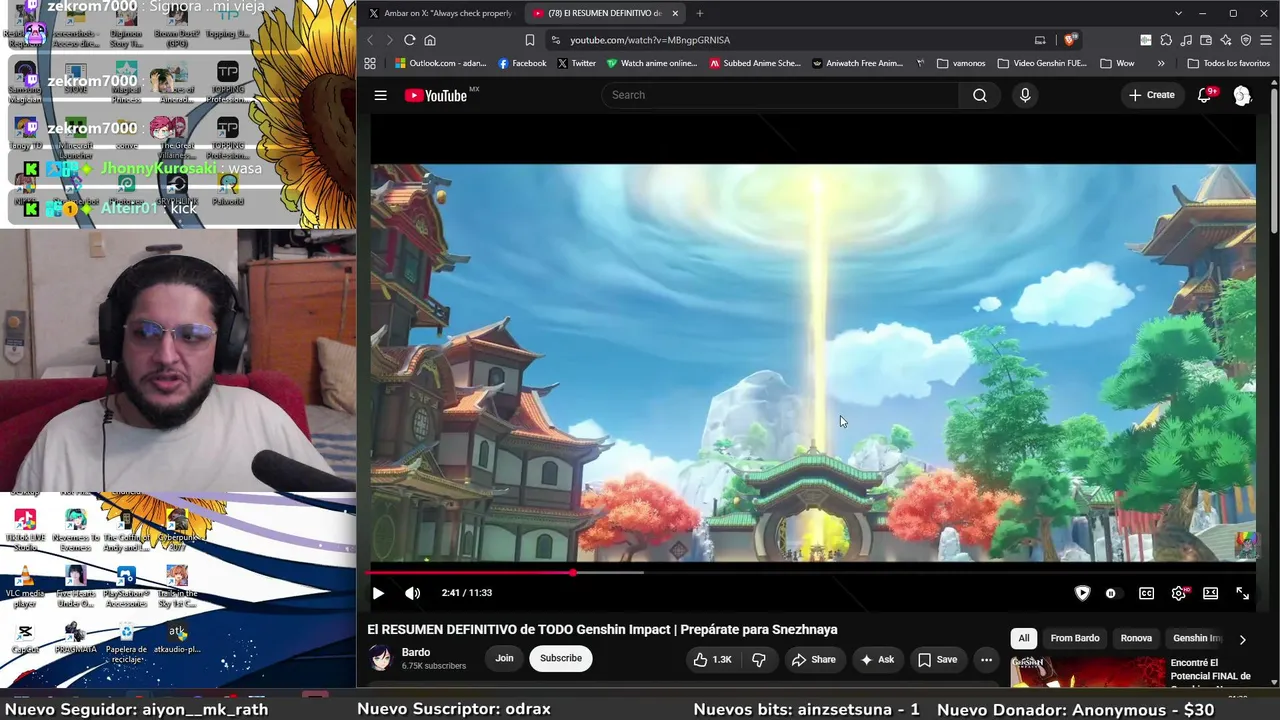Open the YouTube guide hamburger menu

point(380,95)
